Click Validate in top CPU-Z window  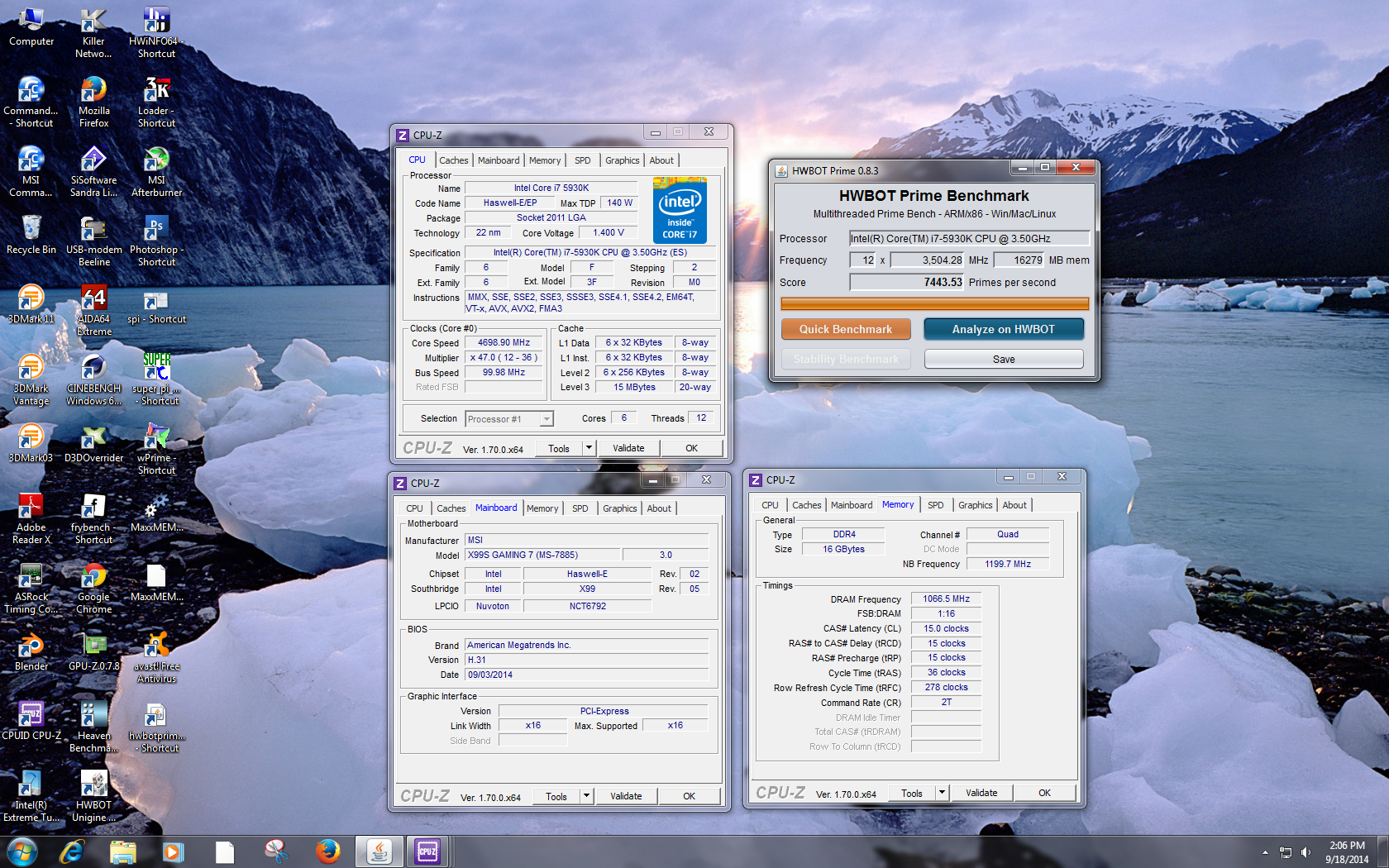point(628,448)
